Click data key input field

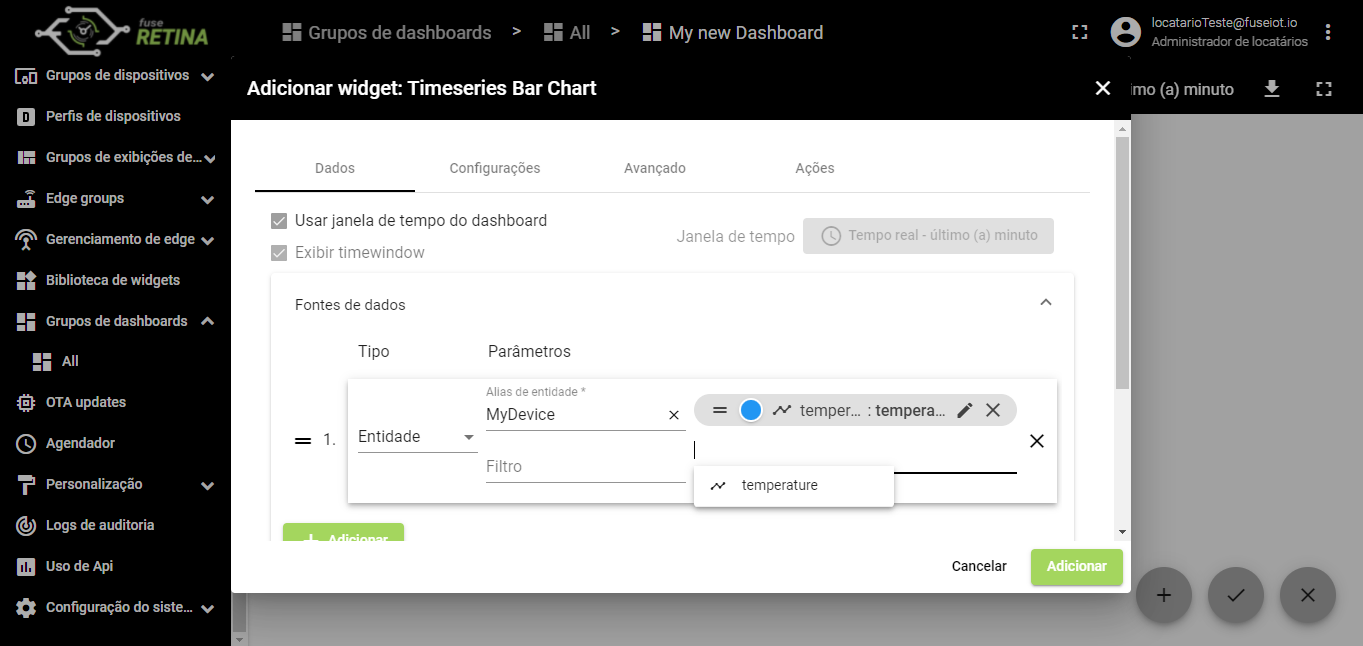855,452
